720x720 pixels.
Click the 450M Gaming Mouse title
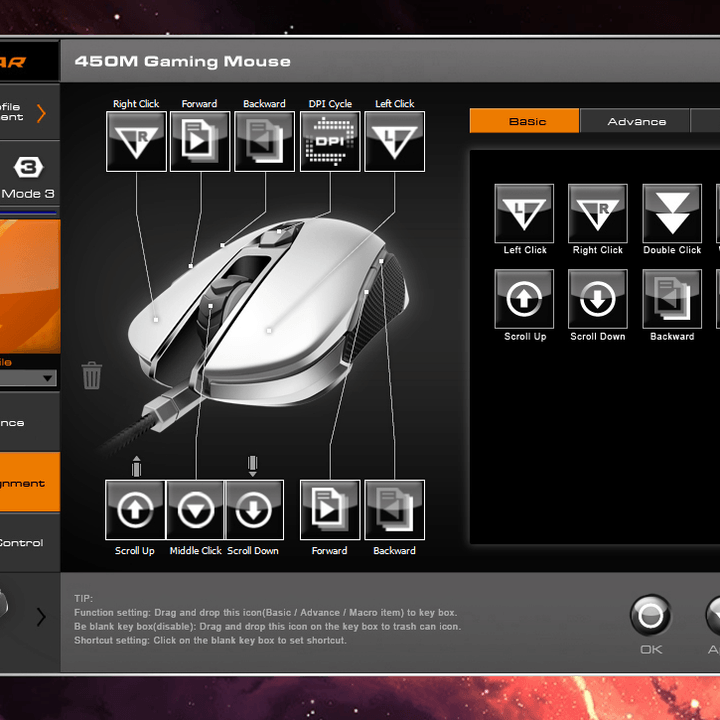pos(182,62)
